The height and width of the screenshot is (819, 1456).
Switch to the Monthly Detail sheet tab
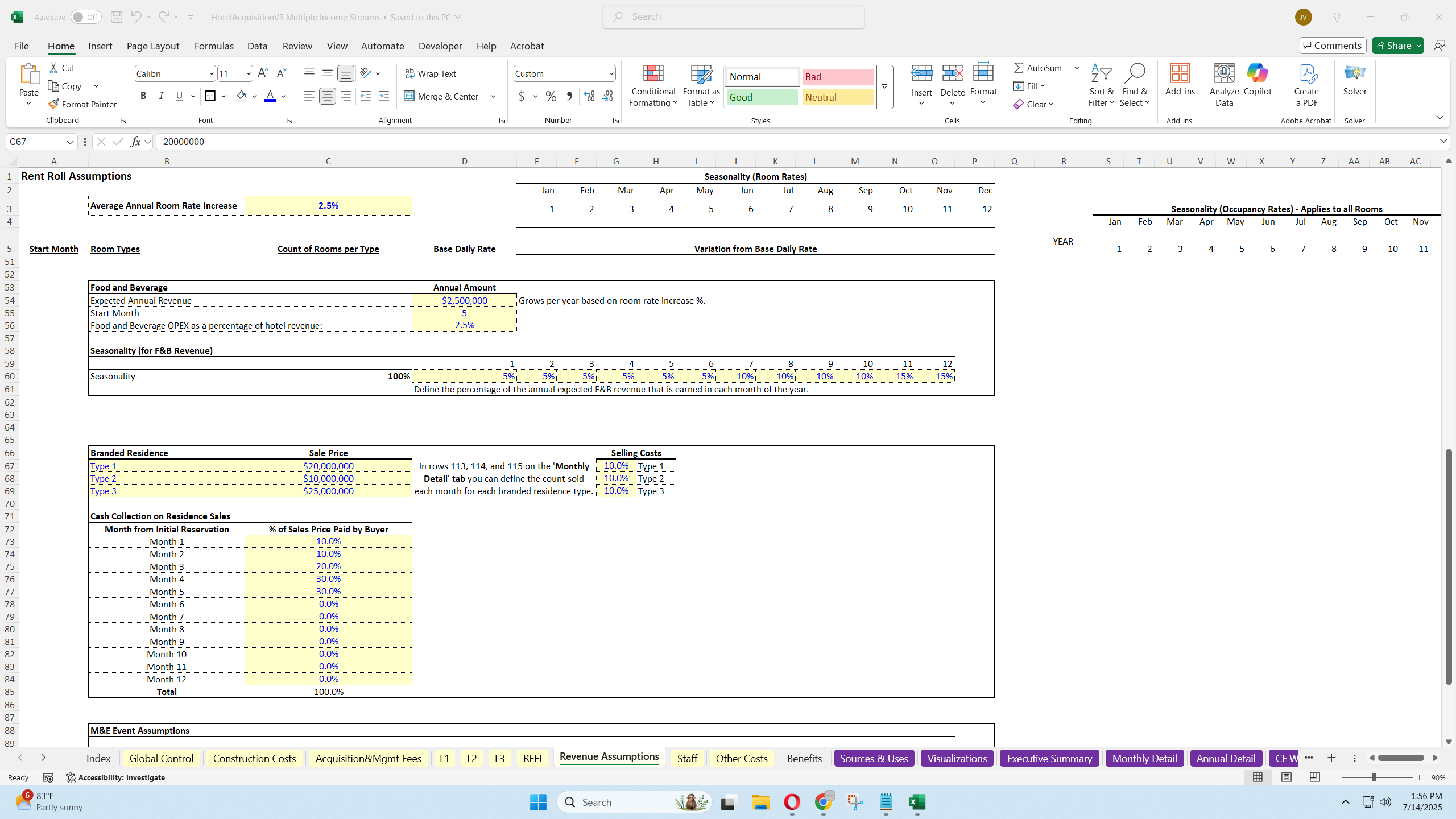pyautogui.click(x=1144, y=758)
